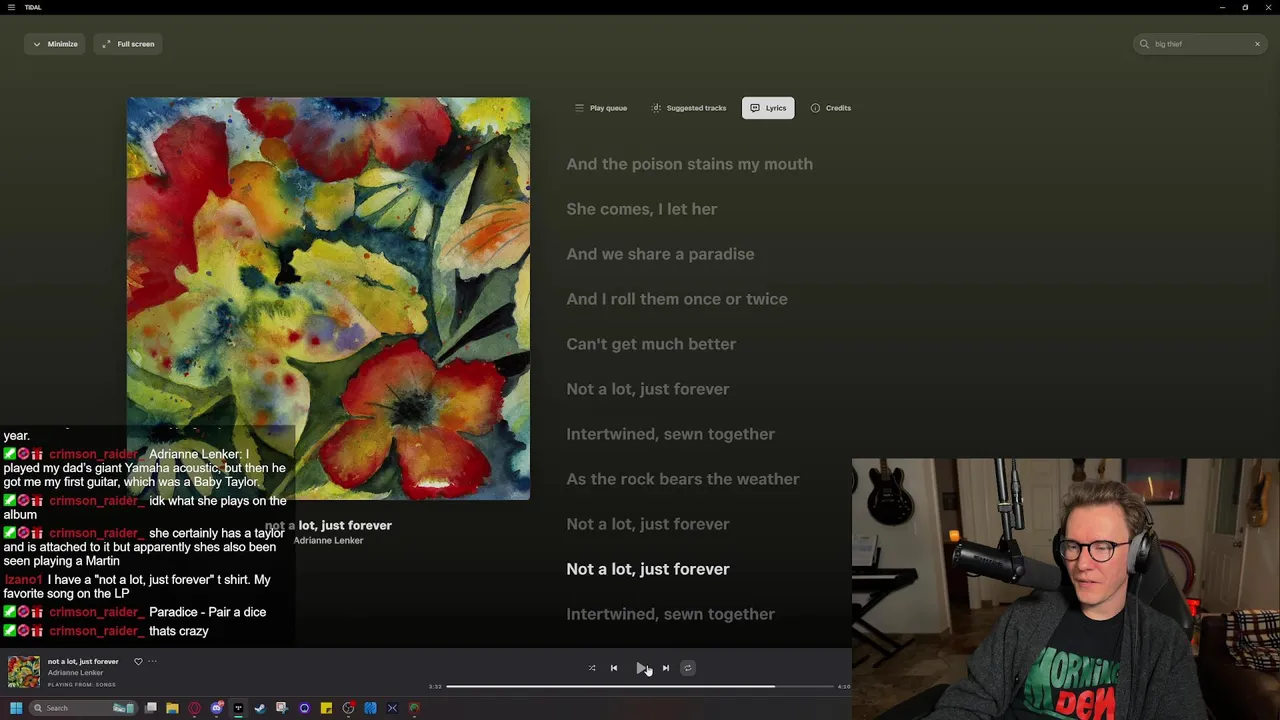Click the TIDAL icon in the taskbar
1280x720 pixels.
click(238, 708)
